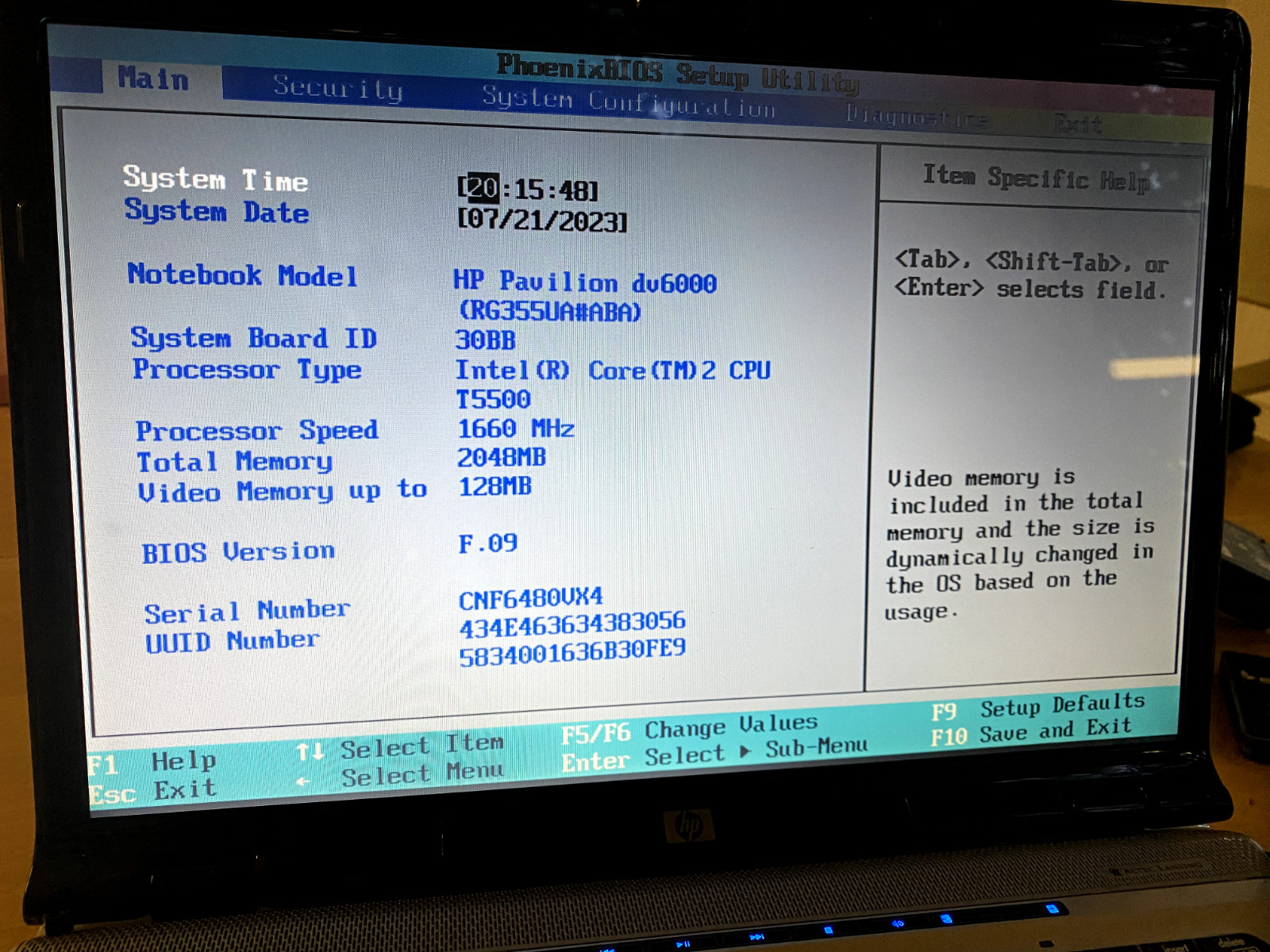
Task: Click the Esc Exit key hint
Action: [x=152, y=791]
